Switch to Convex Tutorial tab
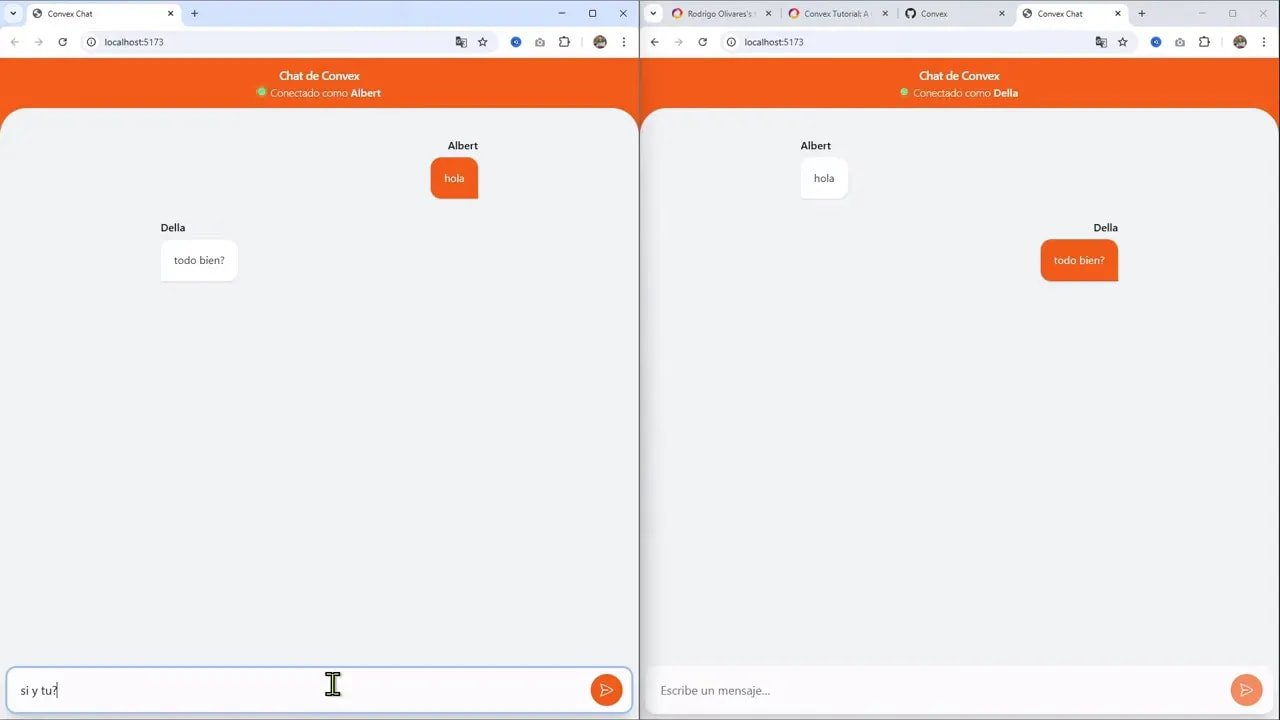Screen dimensions: 1280x720 (836, 14)
